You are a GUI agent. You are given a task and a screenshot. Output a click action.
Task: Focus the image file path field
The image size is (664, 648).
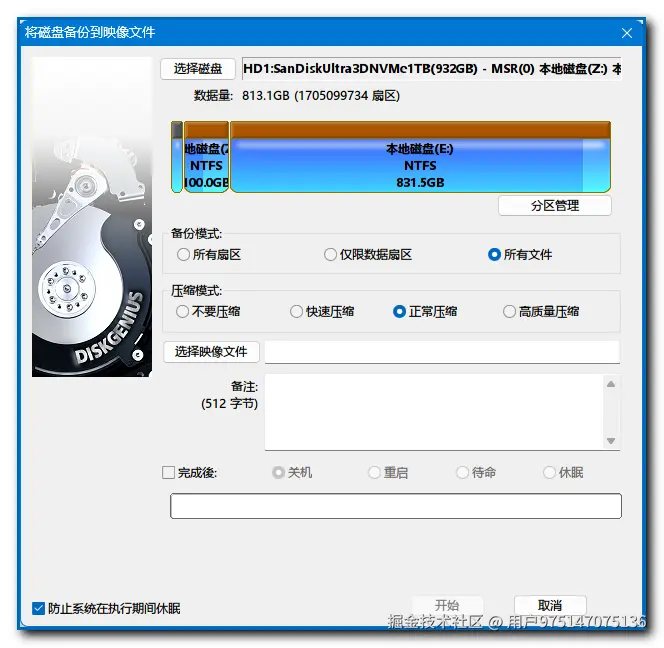click(x=442, y=352)
